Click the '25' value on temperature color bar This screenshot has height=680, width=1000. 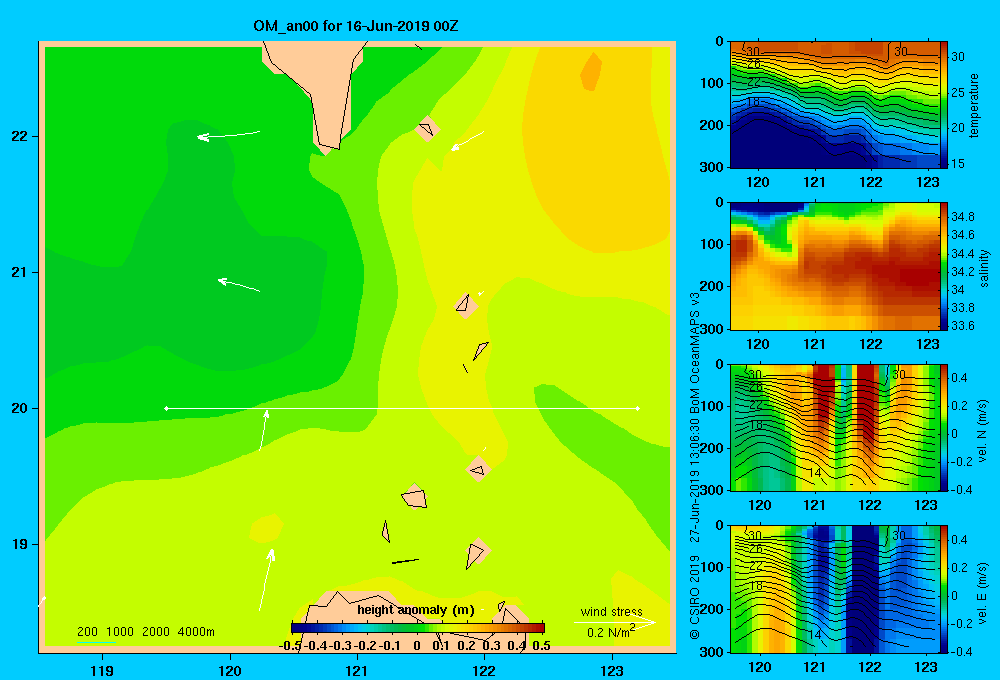point(958,92)
